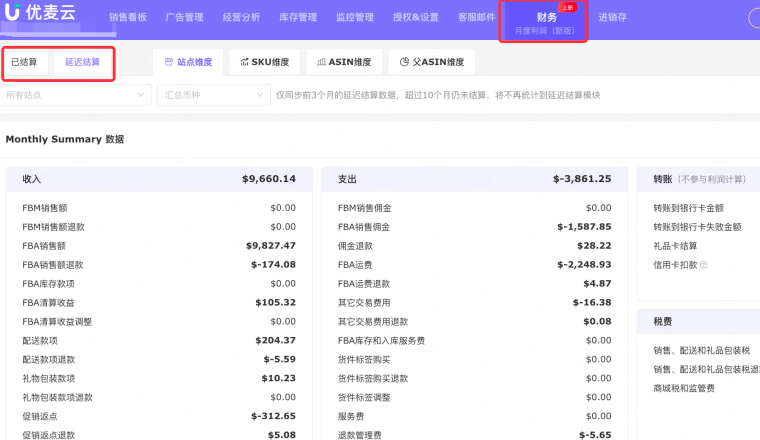
Task: Expand the 汇总币种 dropdown
Action: tap(214, 95)
